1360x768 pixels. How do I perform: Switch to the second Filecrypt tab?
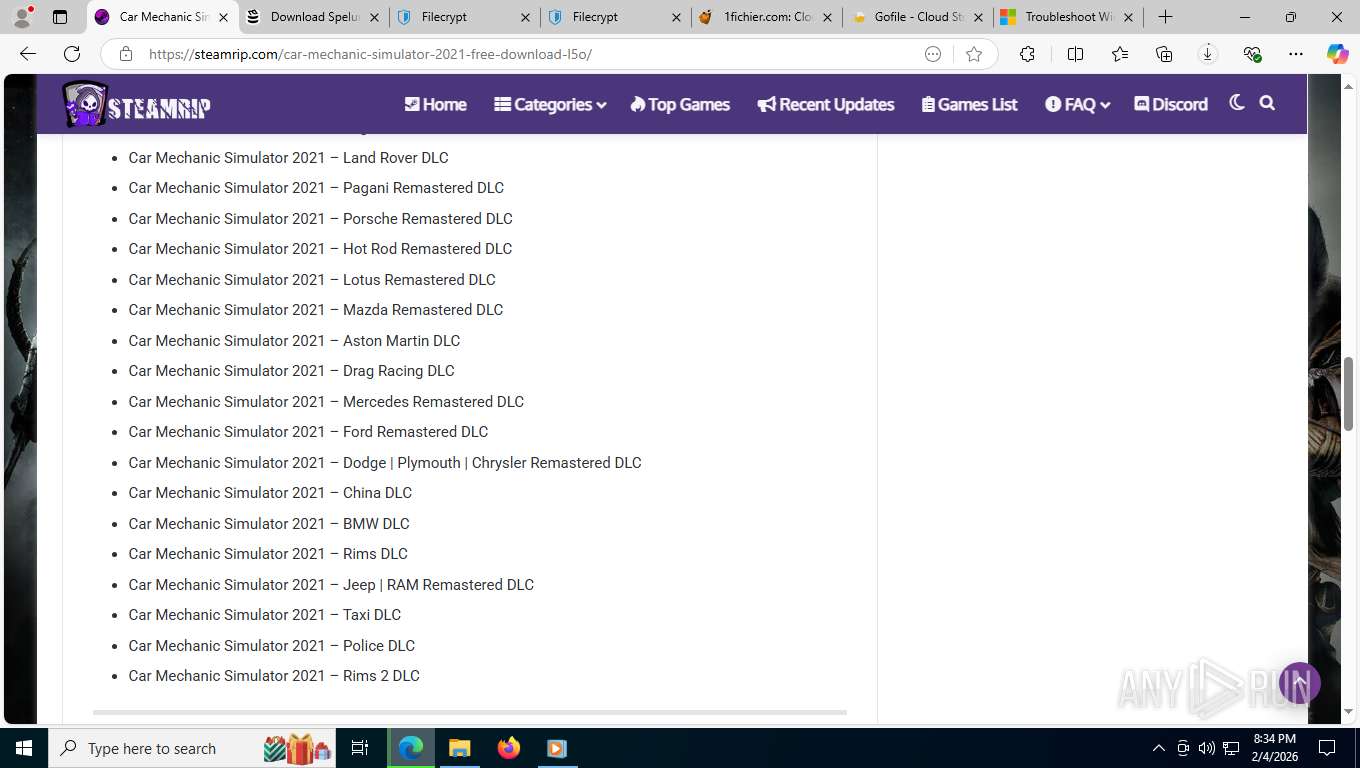click(x=616, y=17)
